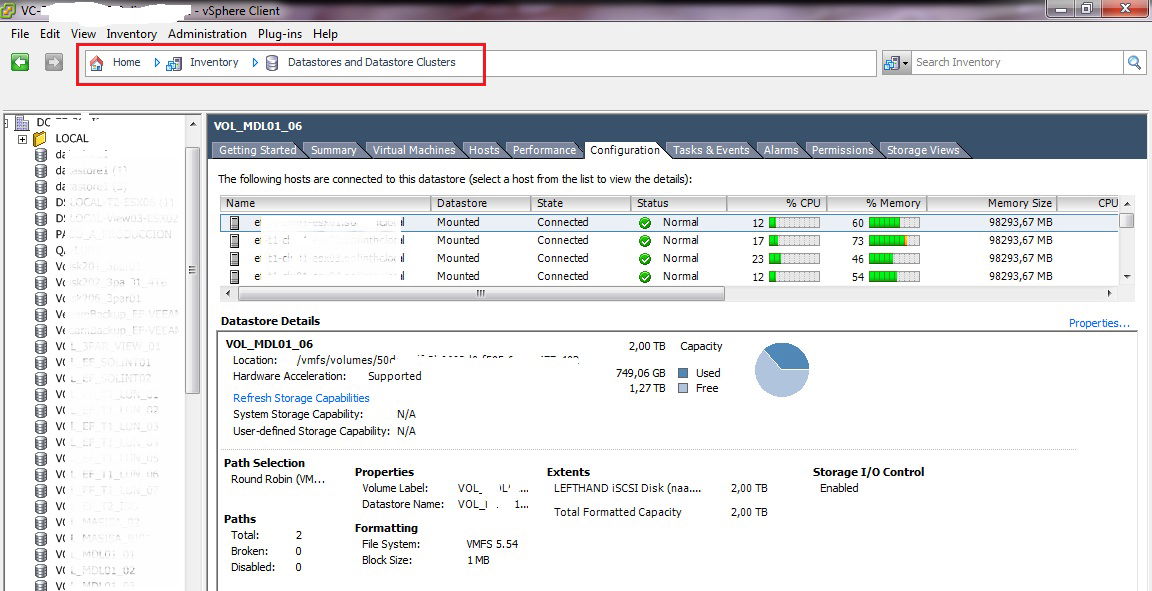This screenshot has width=1152, height=591.
Task: Click inside the Search Inventory field
Action: 1018,63
